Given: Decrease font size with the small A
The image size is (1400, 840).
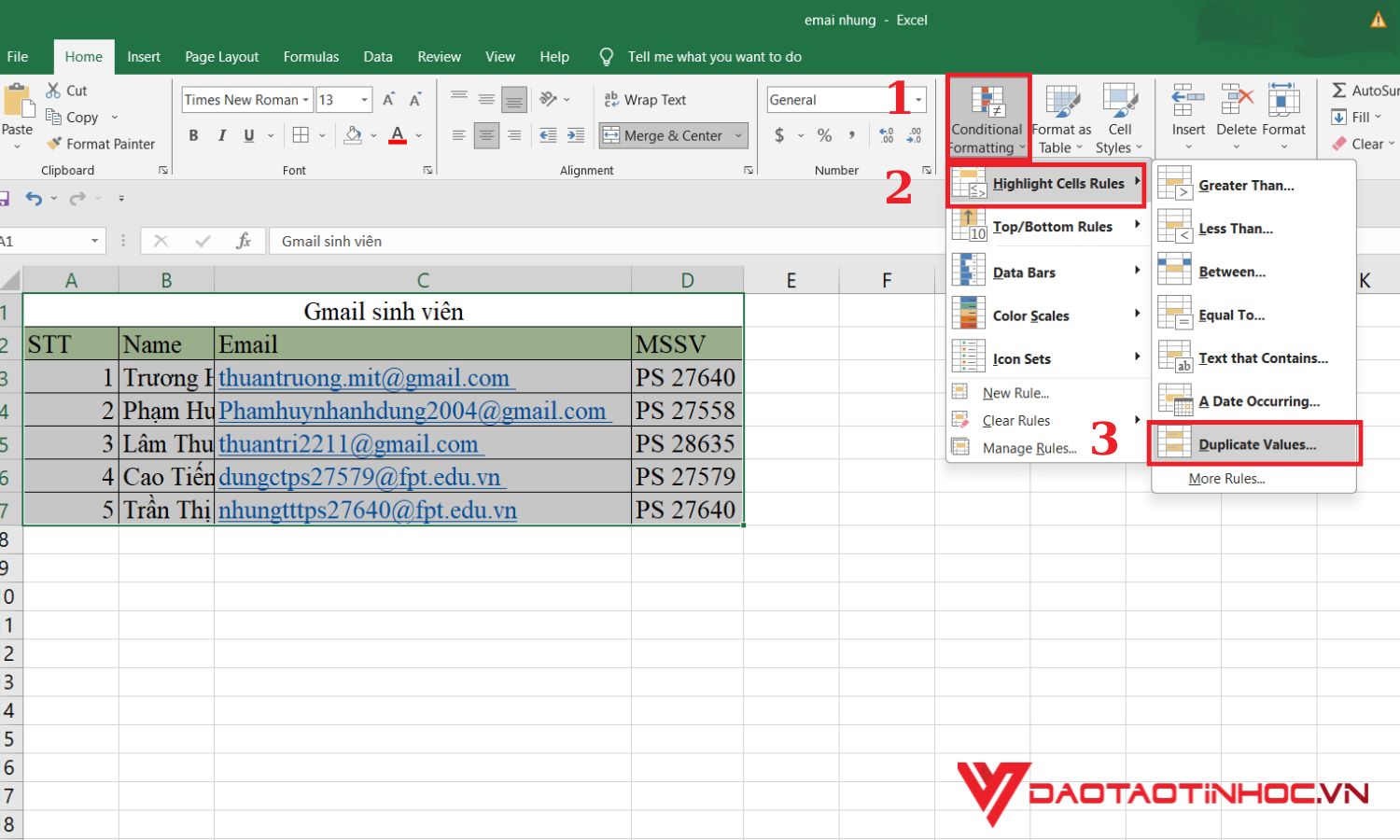Looking at the screenshot, I should 415,99.
